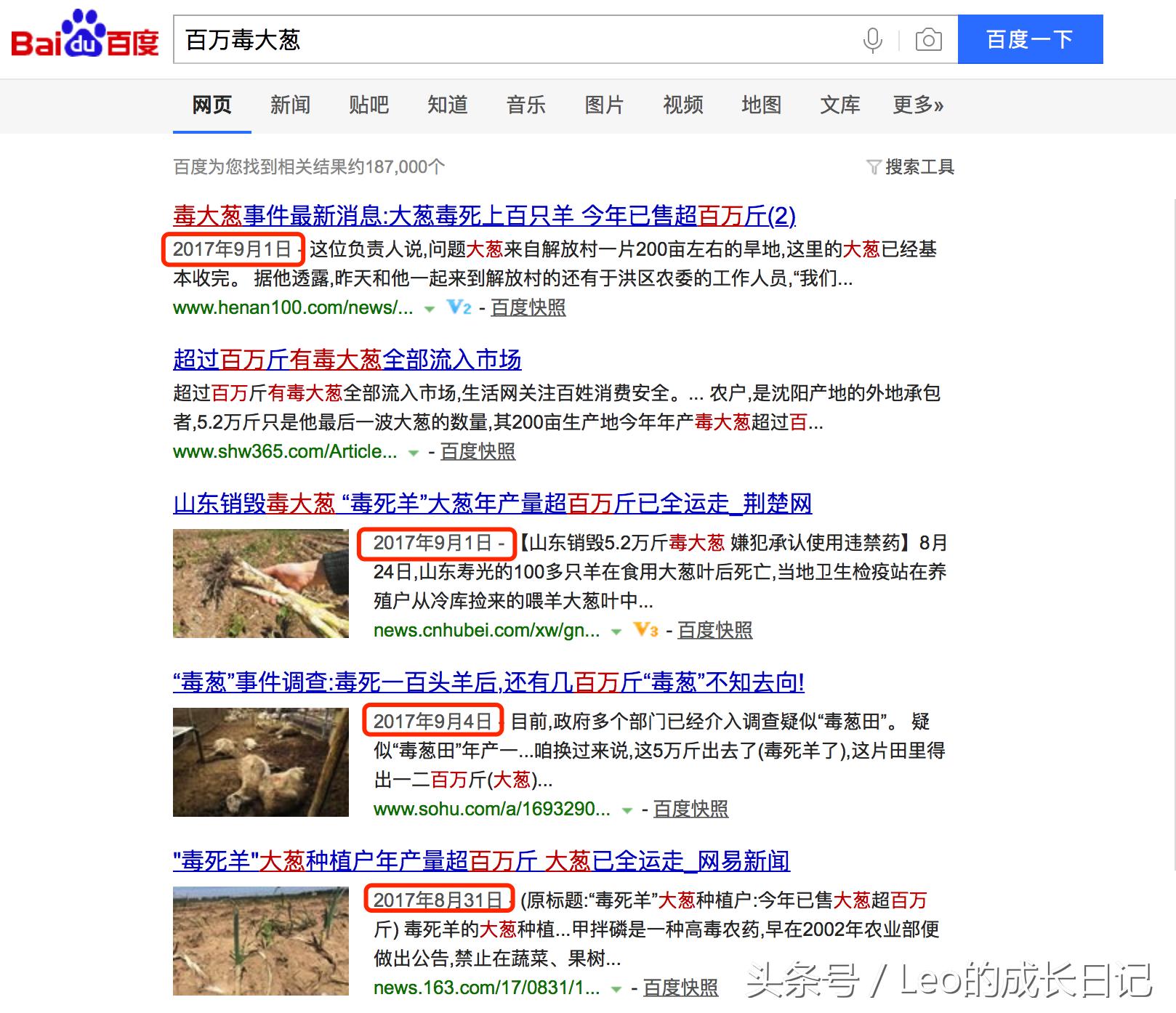Switch to the 新闻 tab

pyautogui.click(x=290, y=105)
